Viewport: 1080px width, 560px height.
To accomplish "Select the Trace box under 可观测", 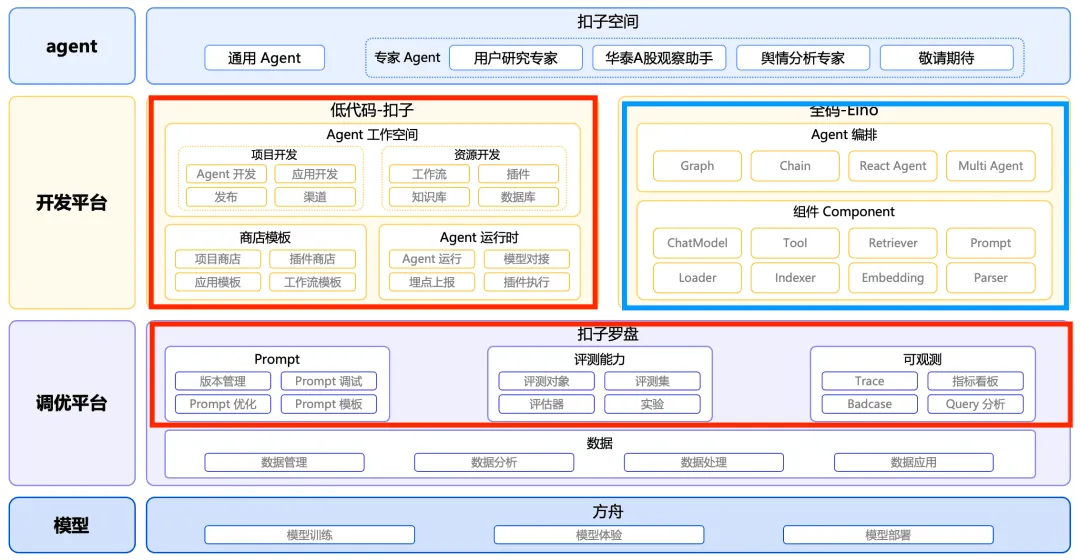I will 869,381.
